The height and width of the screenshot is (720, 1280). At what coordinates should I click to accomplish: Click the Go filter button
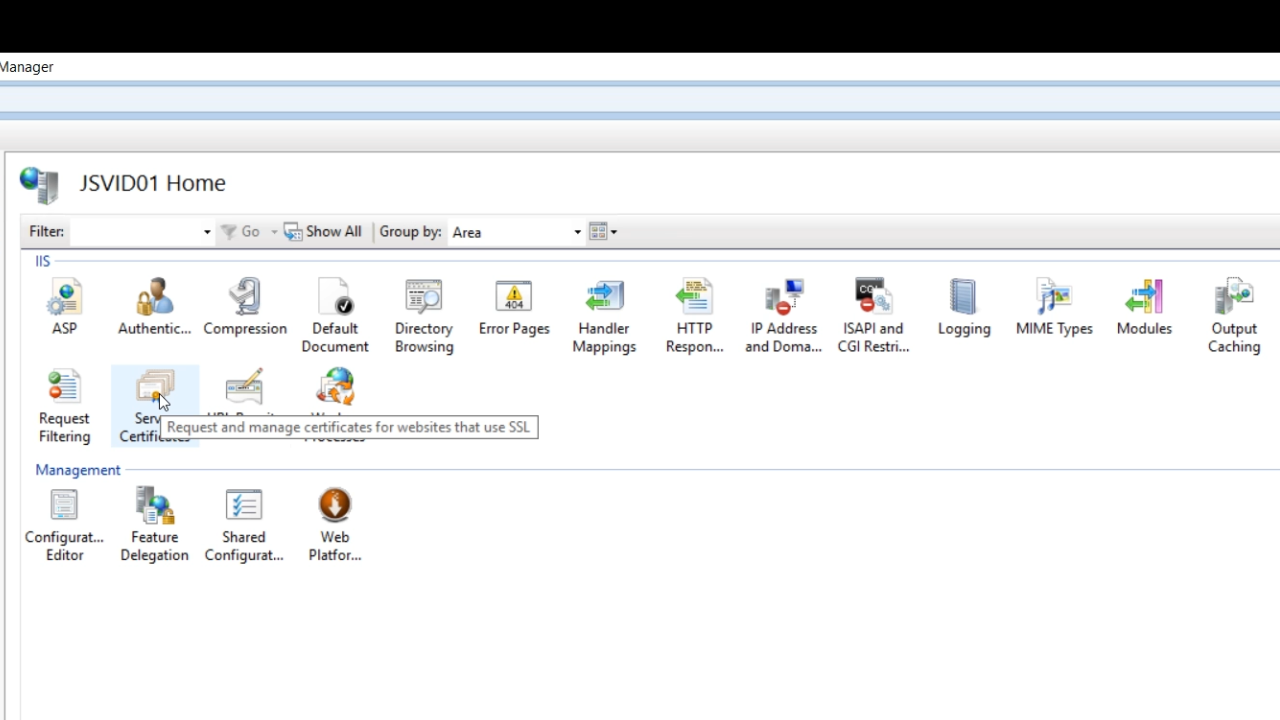tap(241, 232)
